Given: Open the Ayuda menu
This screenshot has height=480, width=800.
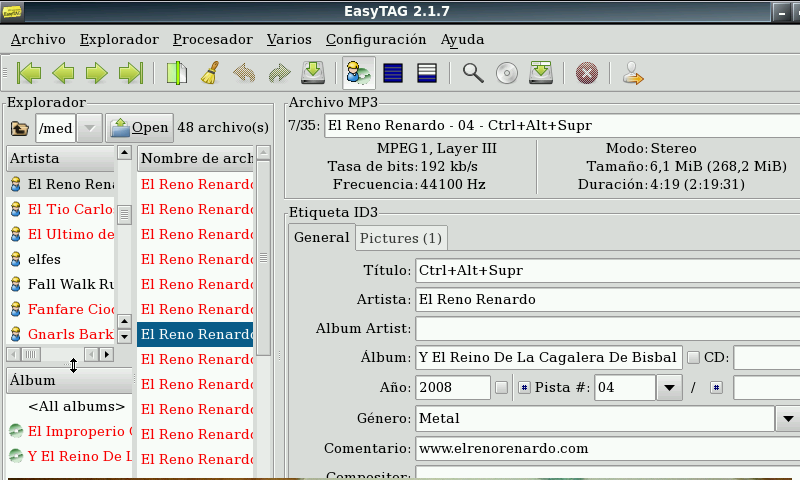Looking at the screenshot, I should pos(462,39).
